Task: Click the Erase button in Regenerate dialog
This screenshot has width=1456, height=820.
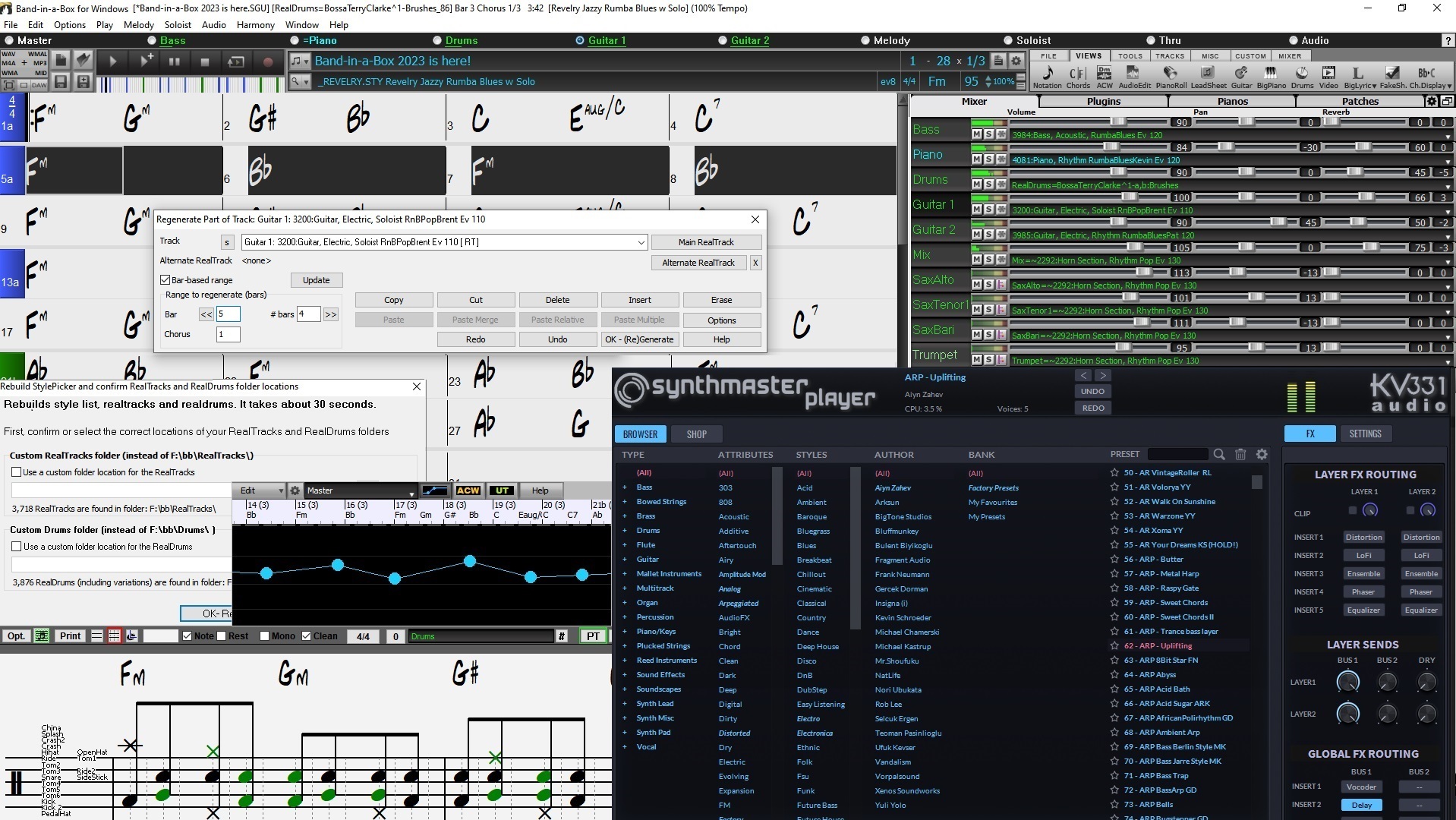Action: (x=721, y=300)
